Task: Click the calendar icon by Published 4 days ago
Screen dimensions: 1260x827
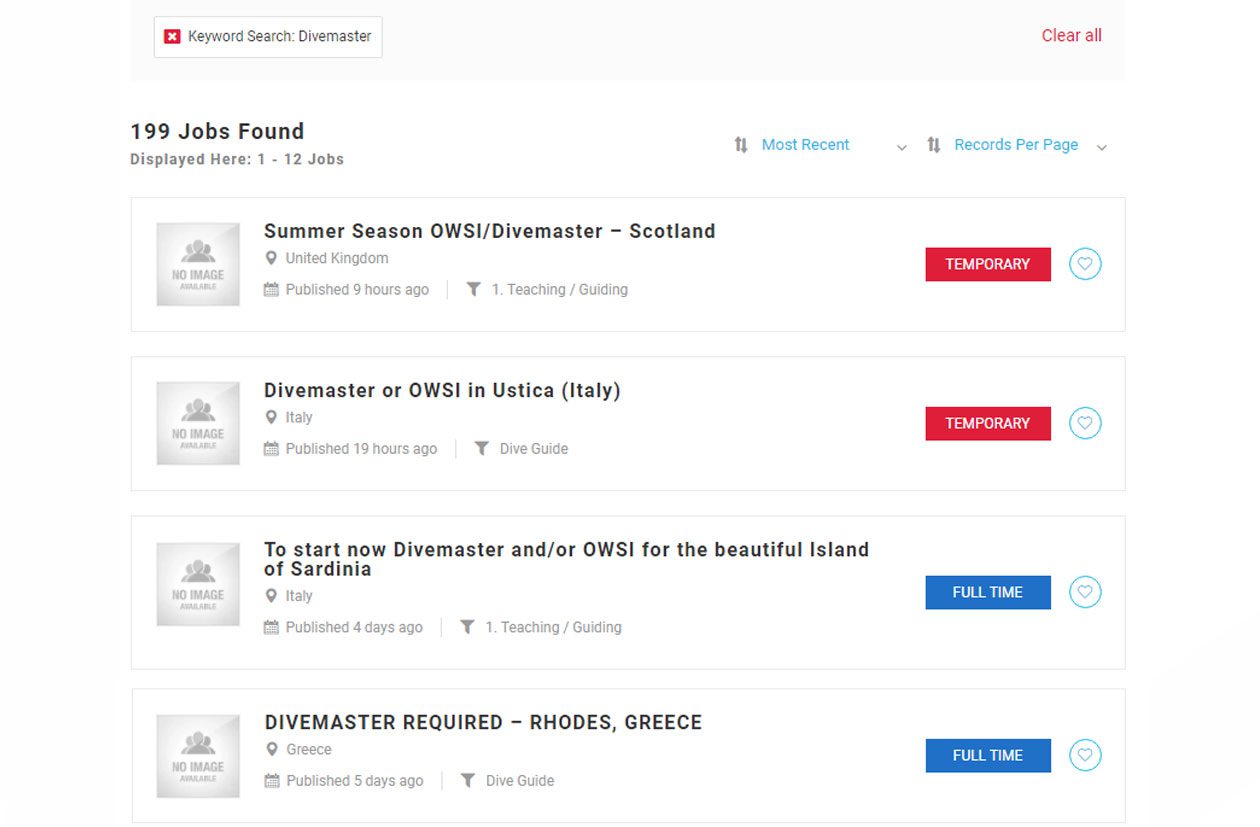Action: point(271,627)
